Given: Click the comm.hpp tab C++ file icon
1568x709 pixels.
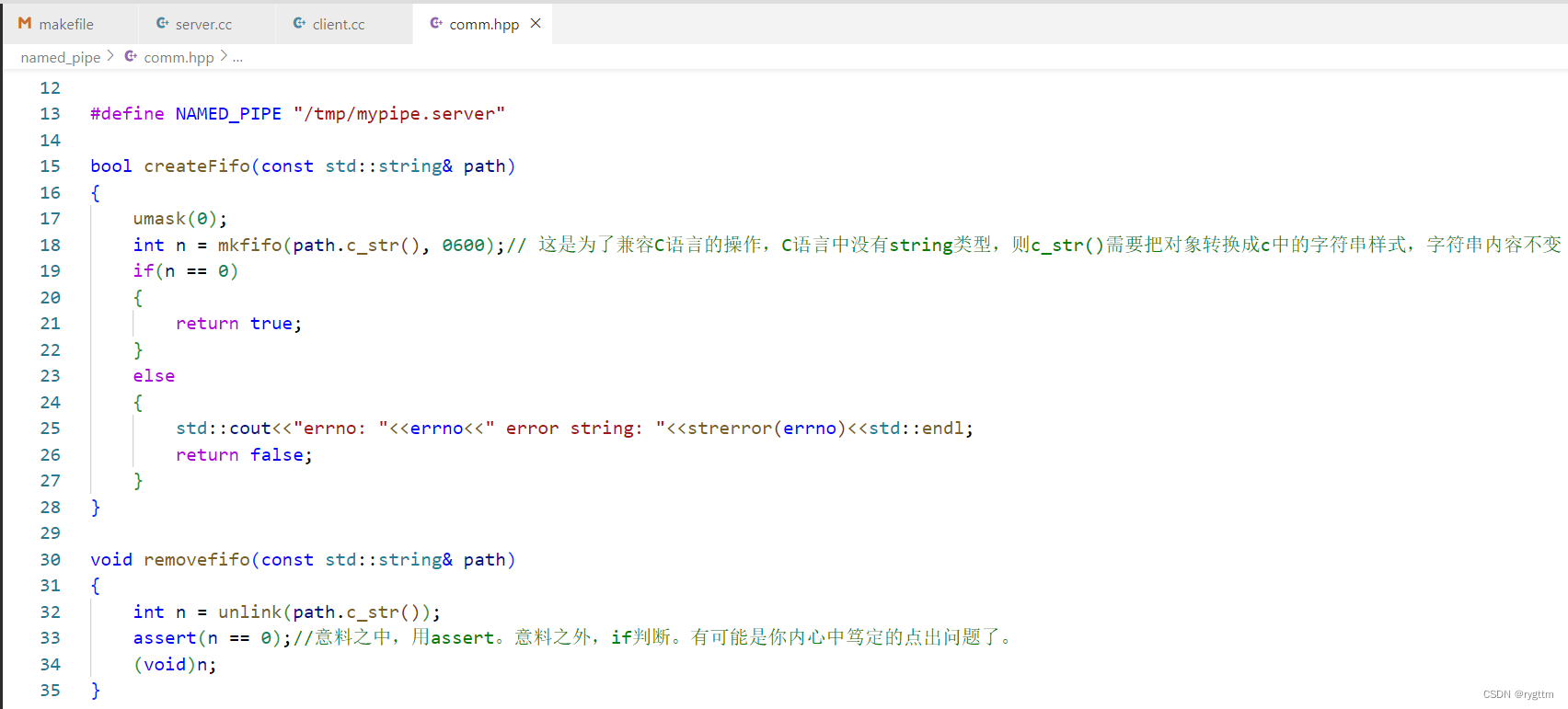Looking at the screenshot, I should pos(436,23).
